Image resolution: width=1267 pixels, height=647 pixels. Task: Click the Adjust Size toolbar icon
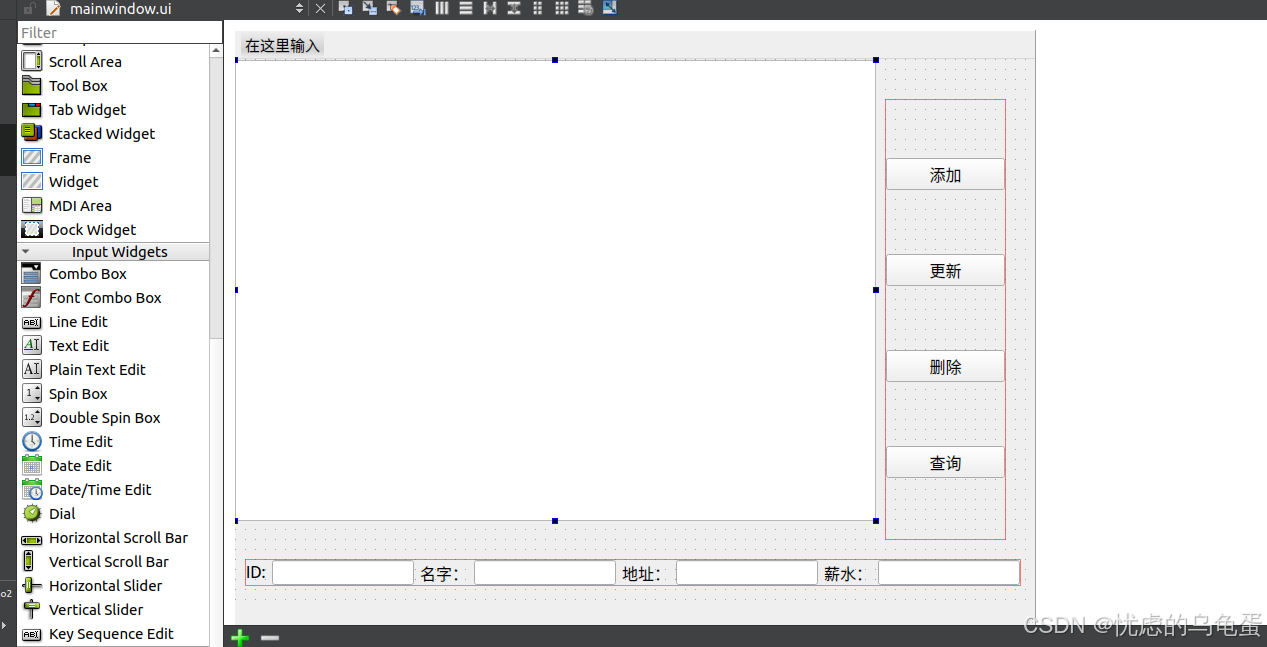[609, 8]
